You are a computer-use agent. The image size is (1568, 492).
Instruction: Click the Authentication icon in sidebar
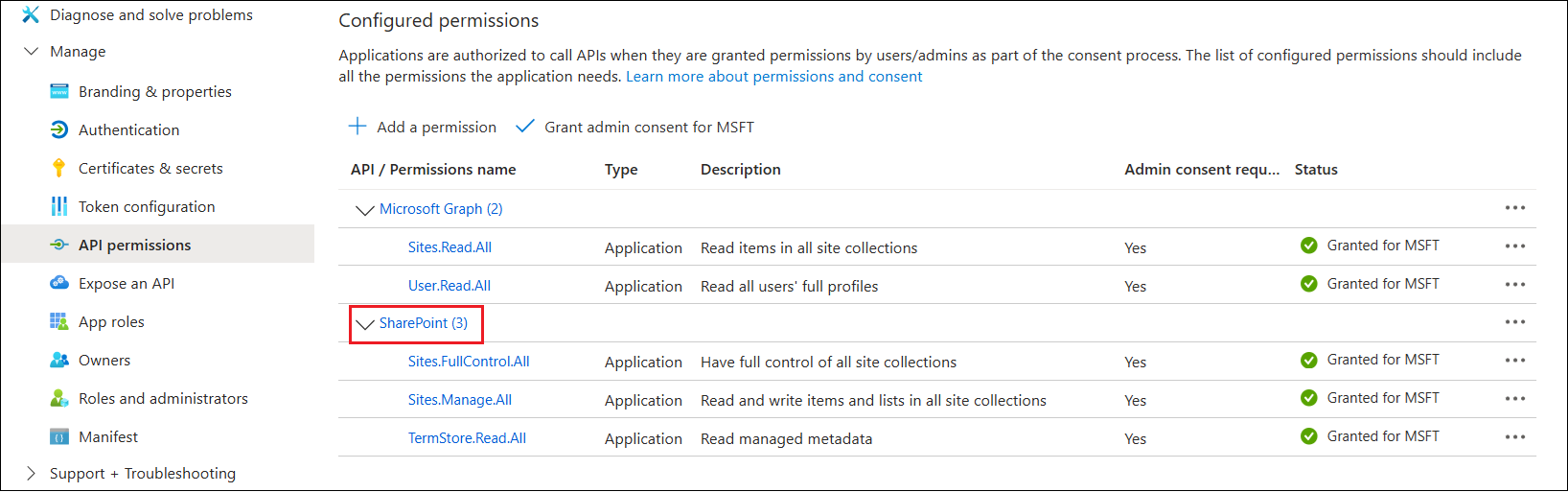(59, 130)
